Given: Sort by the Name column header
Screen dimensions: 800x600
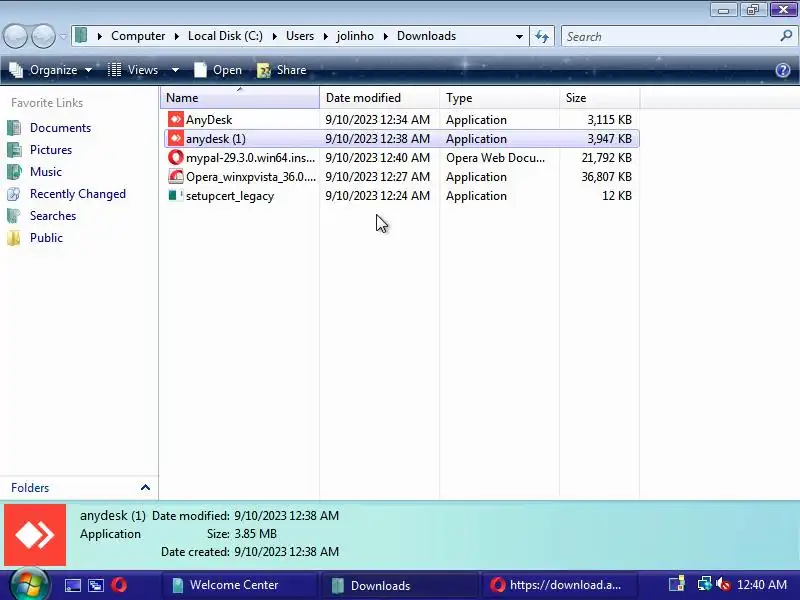Looking at the screenshot, I should pyautogui.click(x=240, y=97).
